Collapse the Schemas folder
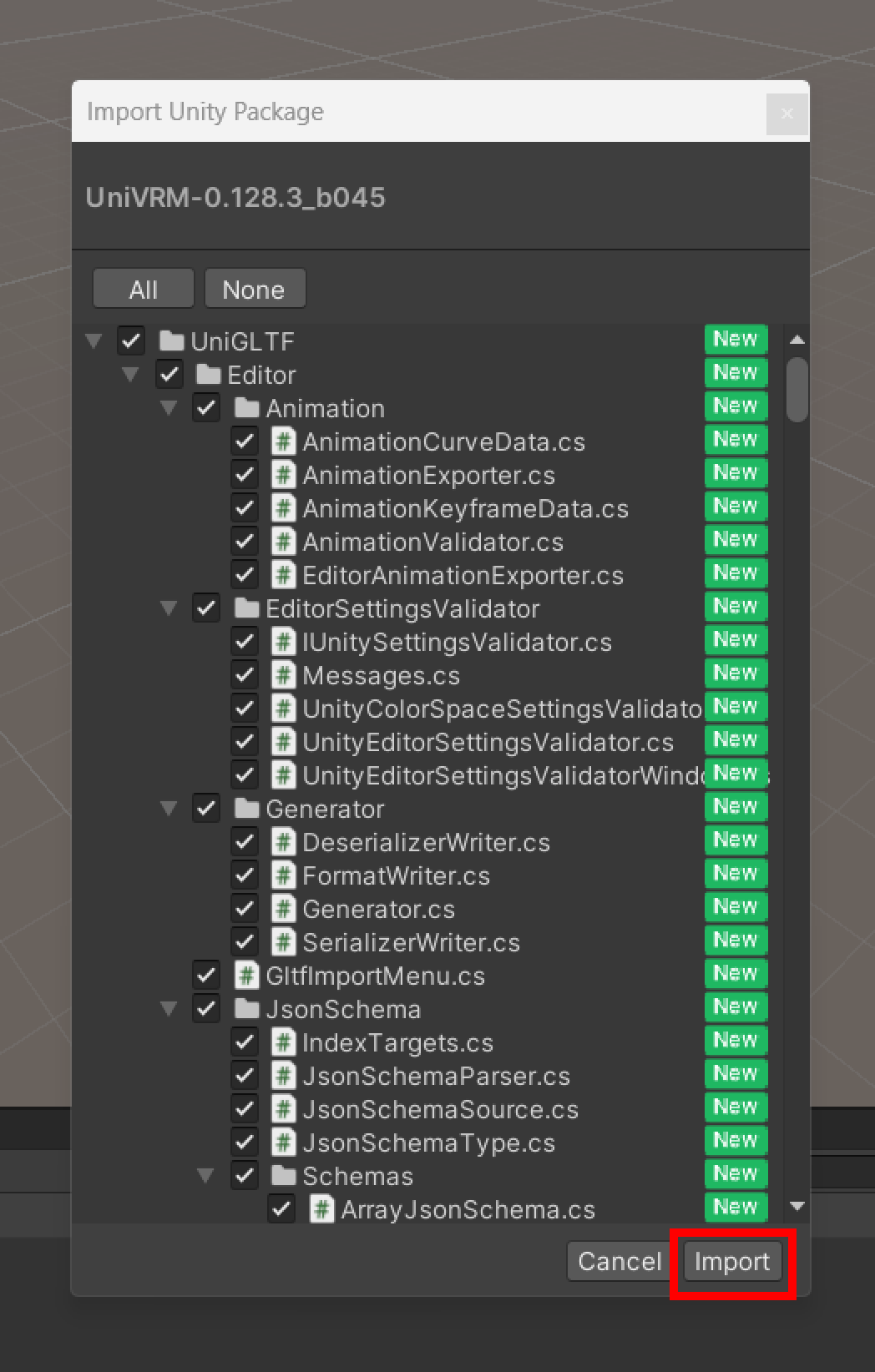This screenshot has height=1372, width=875. (206, 1176)
